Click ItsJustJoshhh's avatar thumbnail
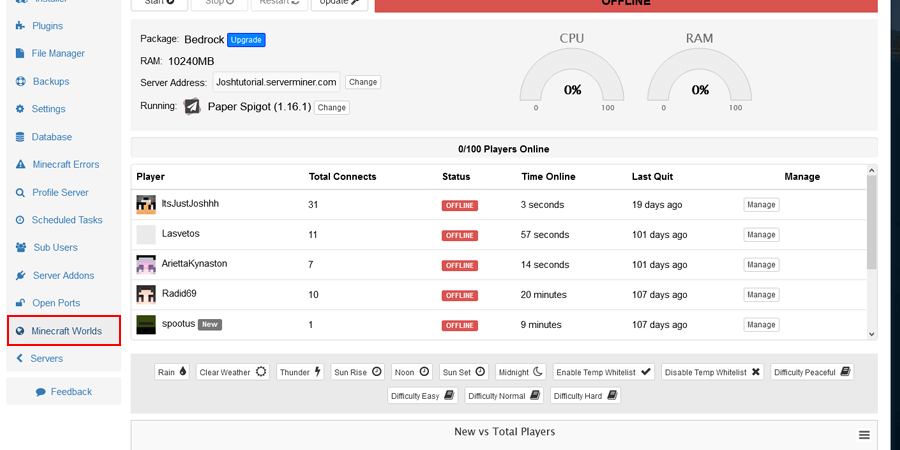Viewport: 900px width, 450px height. click(146, 205)
